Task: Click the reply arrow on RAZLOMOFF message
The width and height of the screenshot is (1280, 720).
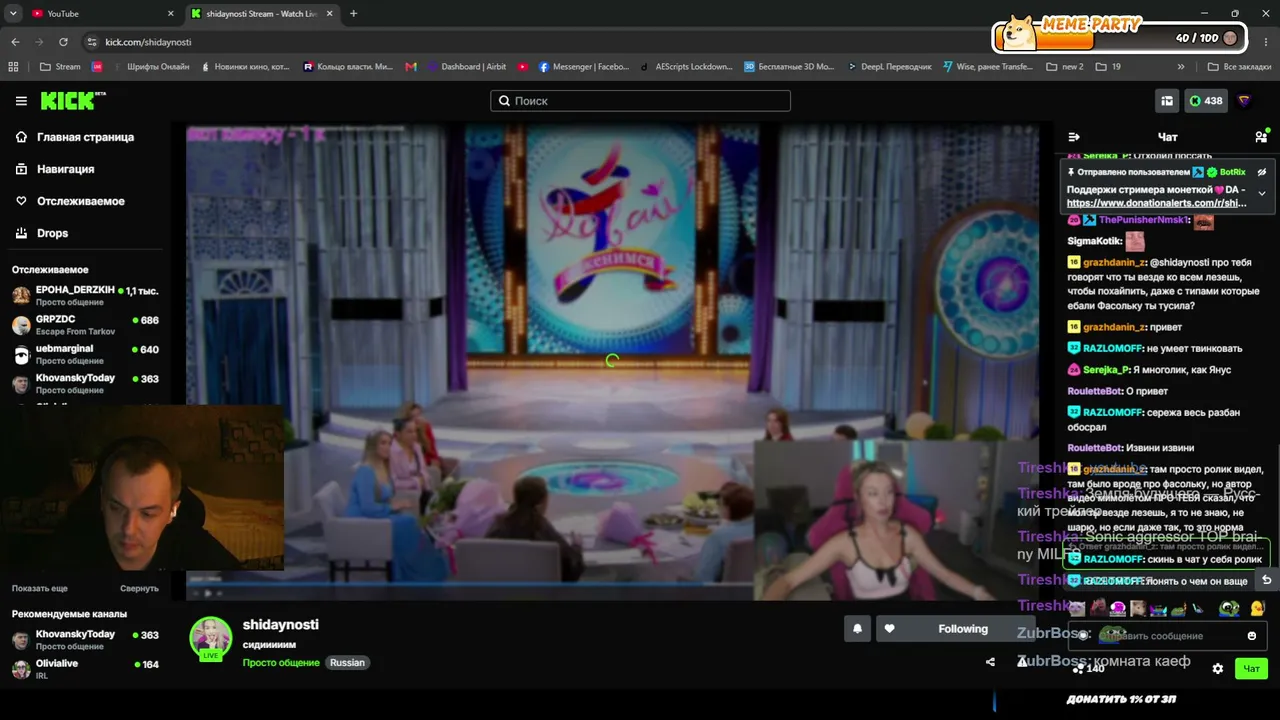Action: click(1266, 580)
